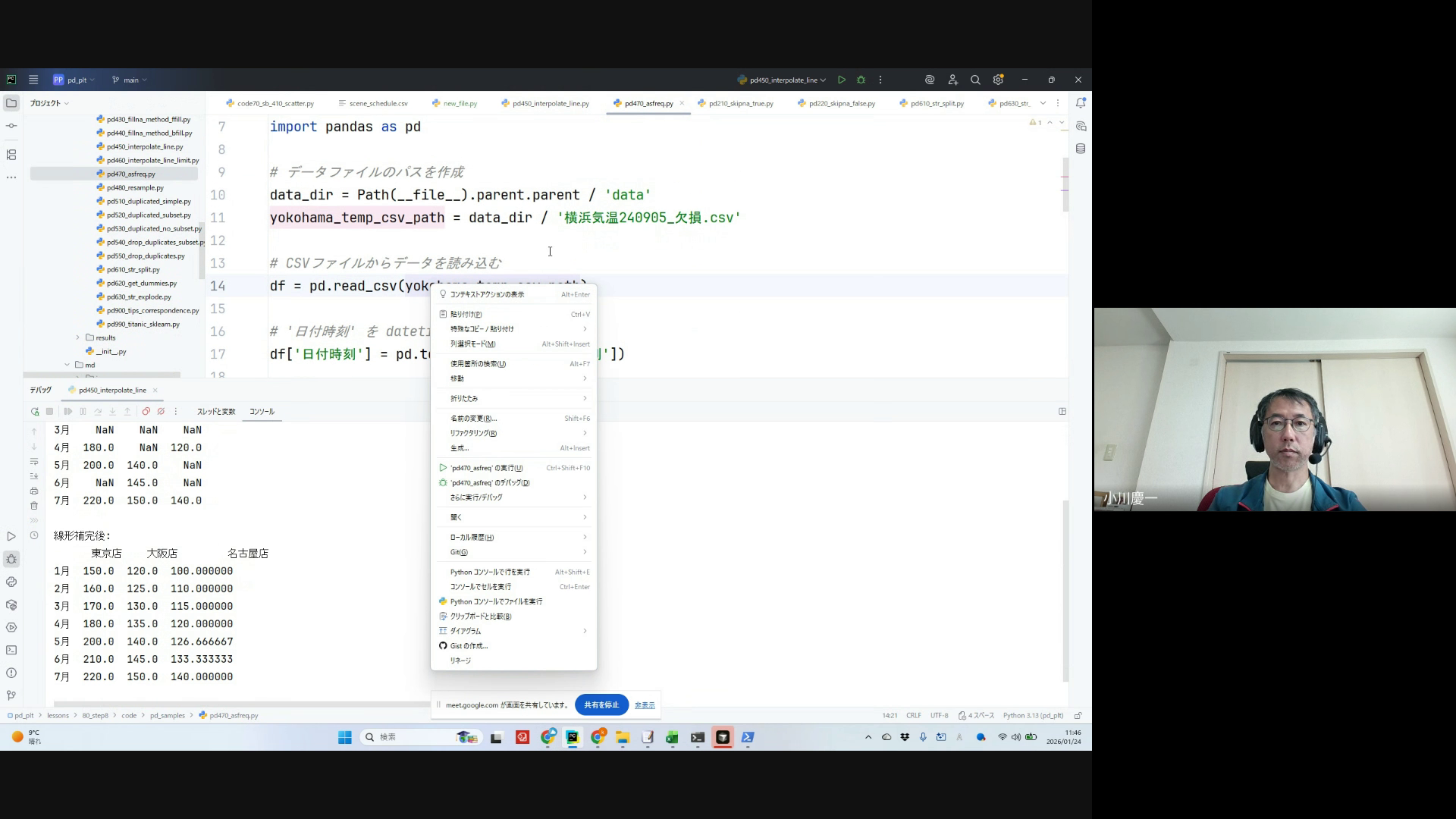
Task: Open pd480_resample.py in project tree
Action: tap(135, 187)
